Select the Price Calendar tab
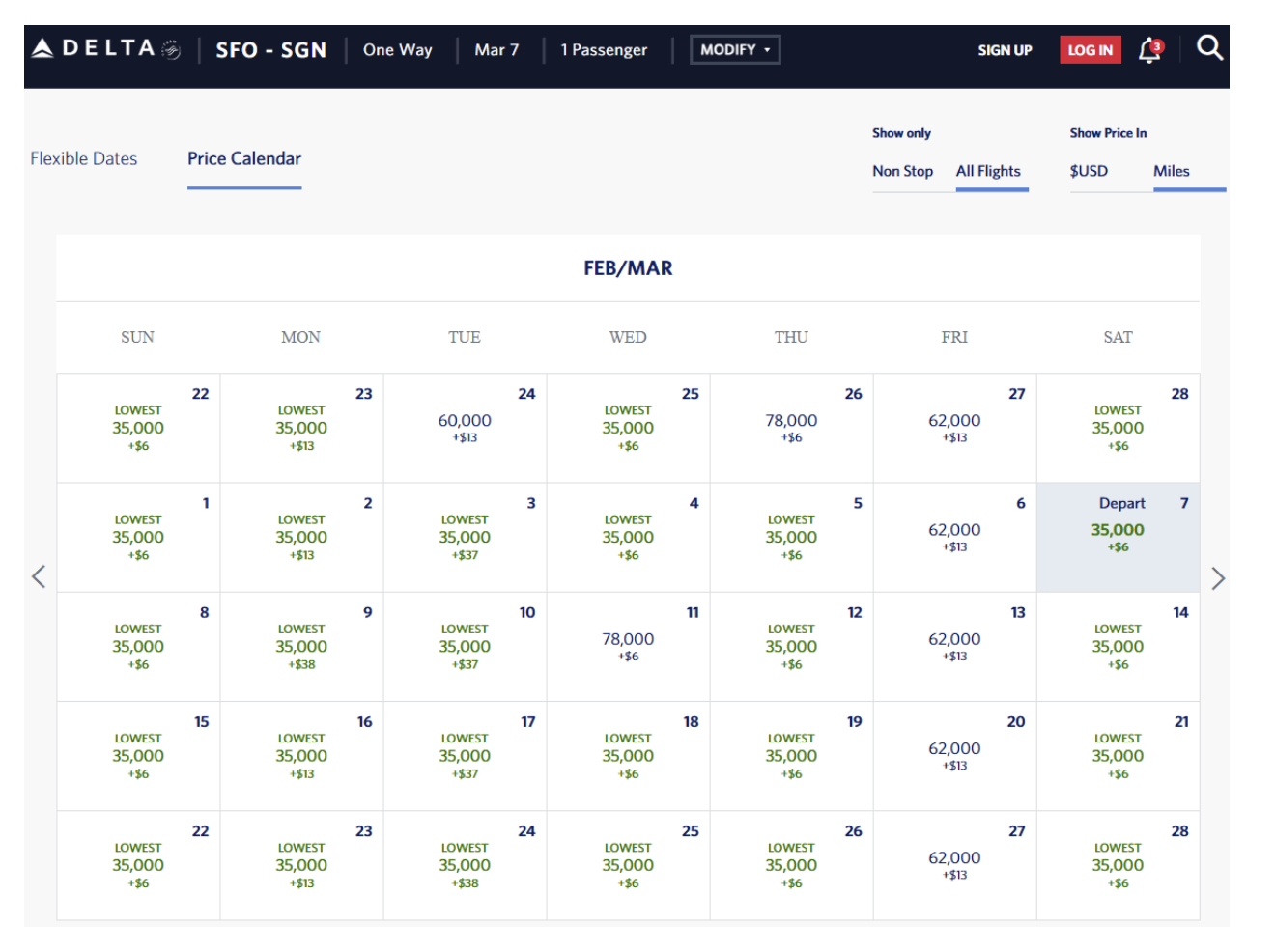 [x=244, y=158]
